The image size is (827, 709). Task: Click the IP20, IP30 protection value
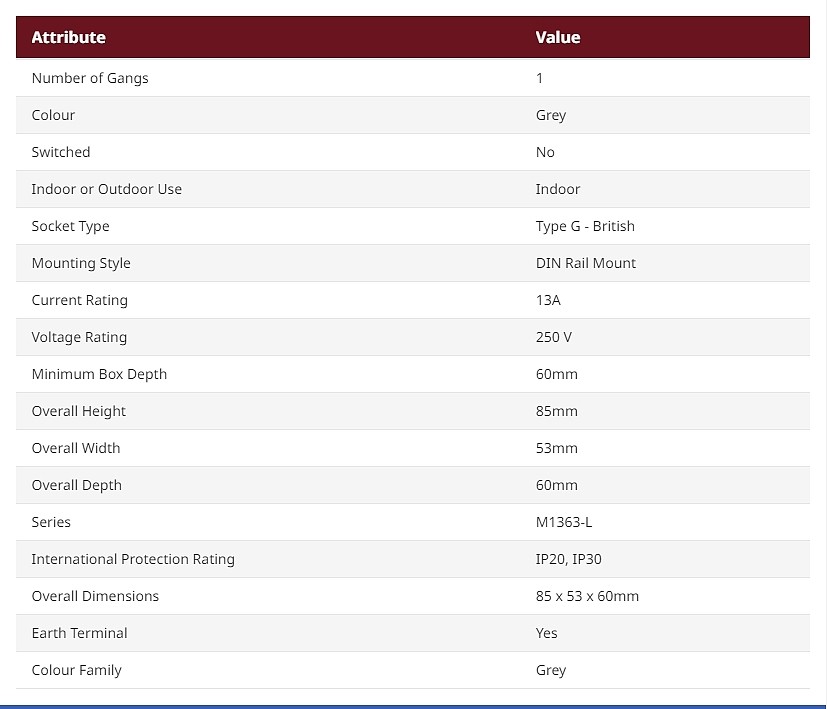(x=568, y=558)
